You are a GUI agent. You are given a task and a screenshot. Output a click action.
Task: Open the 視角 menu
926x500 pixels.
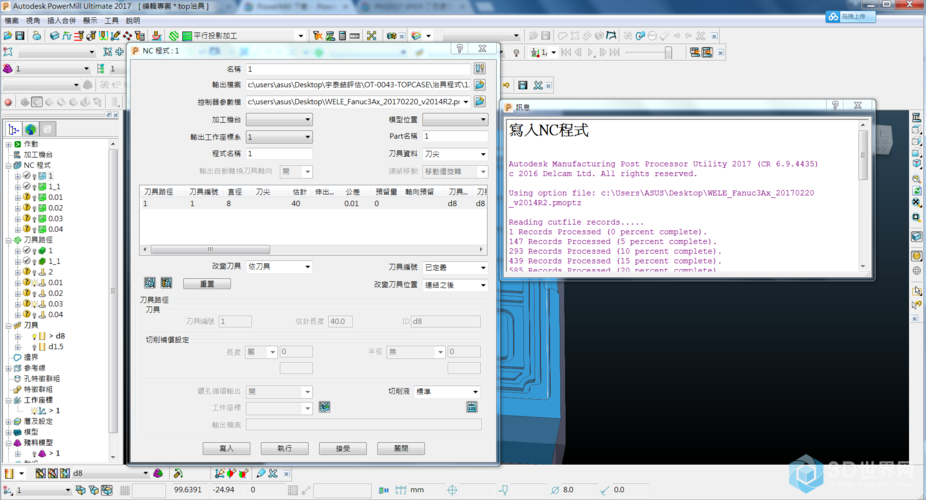point(33,21)
